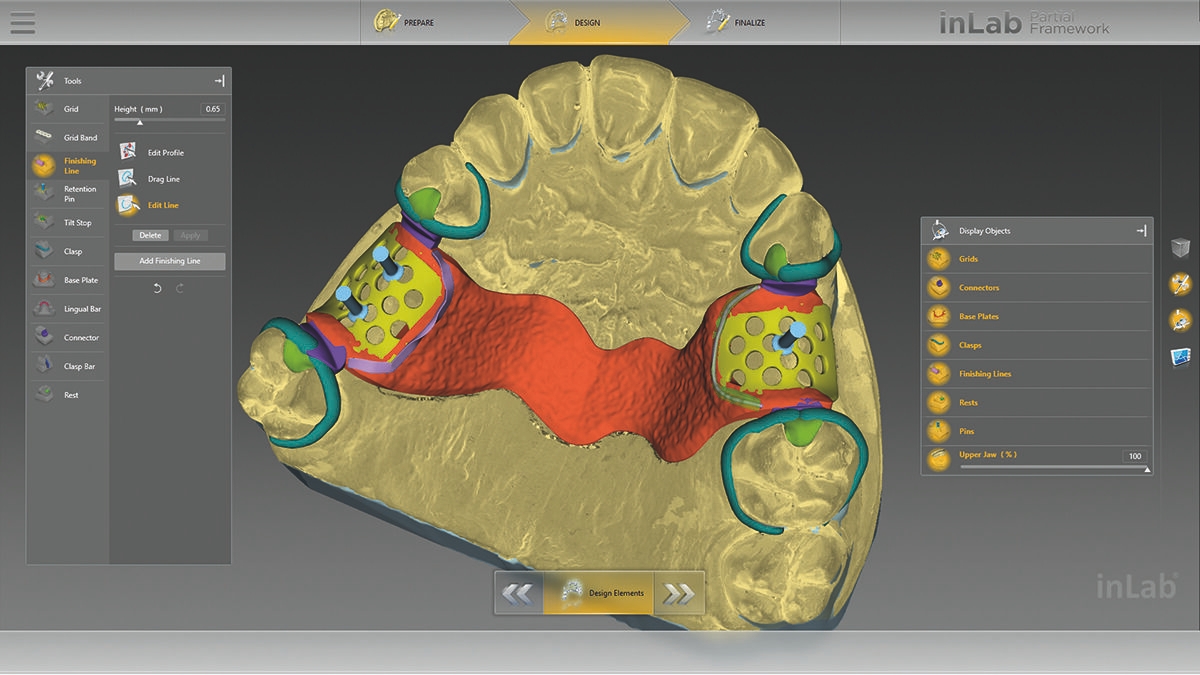The width and height of the screenshot is (1200, 675).
Task: Select the Grid Band tool icon
Action: coord(43,137)
